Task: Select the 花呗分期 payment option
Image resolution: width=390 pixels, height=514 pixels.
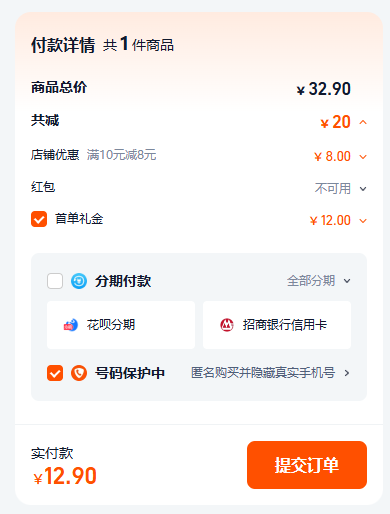Action: tap(121, 325)
